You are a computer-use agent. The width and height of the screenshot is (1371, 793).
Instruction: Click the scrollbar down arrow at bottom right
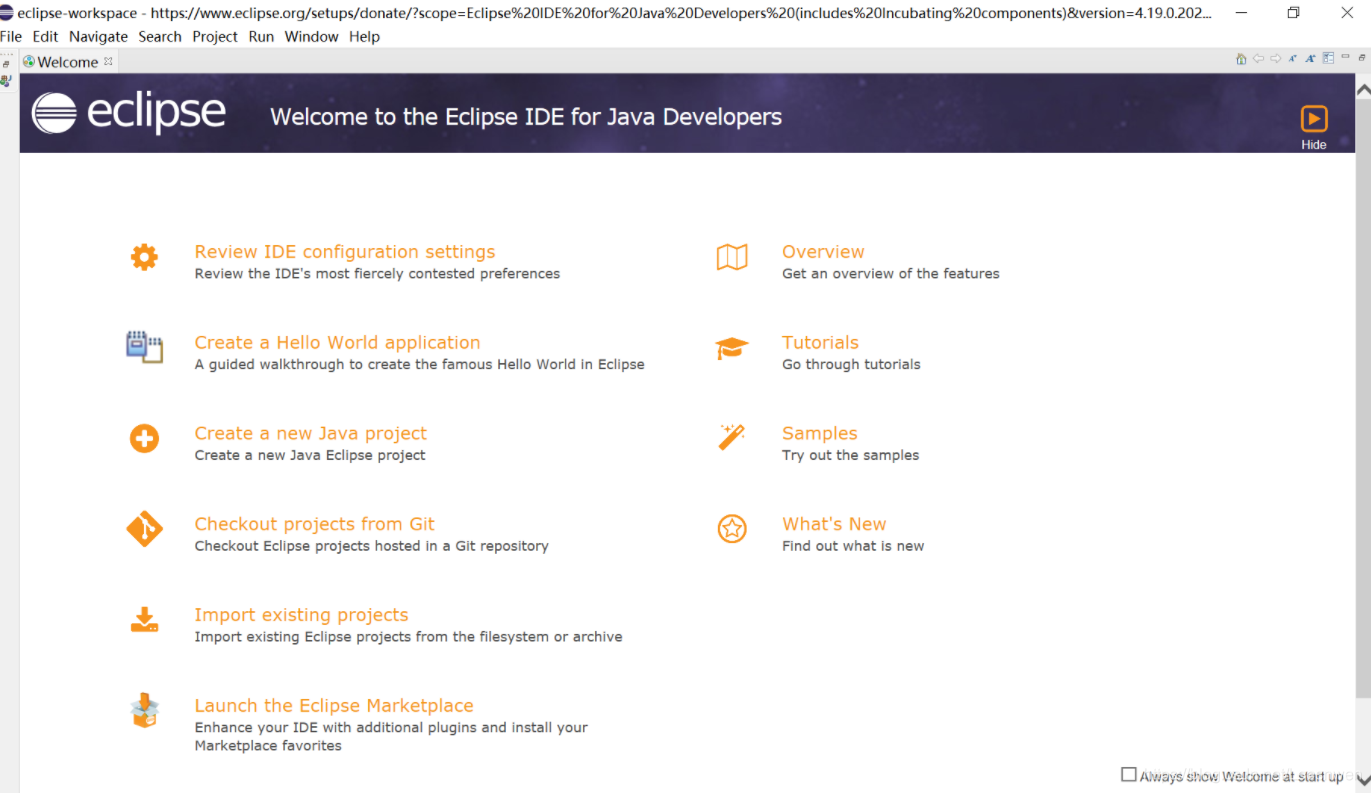click(1363, 780)
